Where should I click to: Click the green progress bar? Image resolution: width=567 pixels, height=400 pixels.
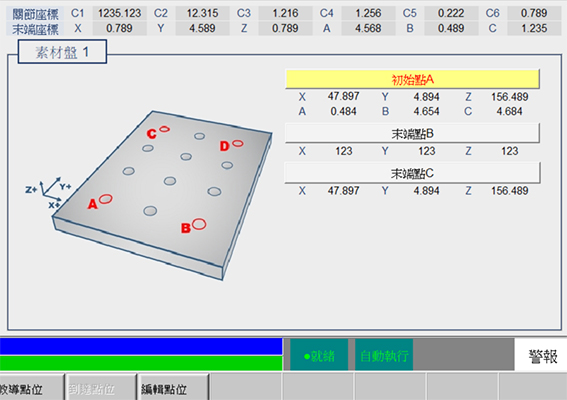click(141, 363)
